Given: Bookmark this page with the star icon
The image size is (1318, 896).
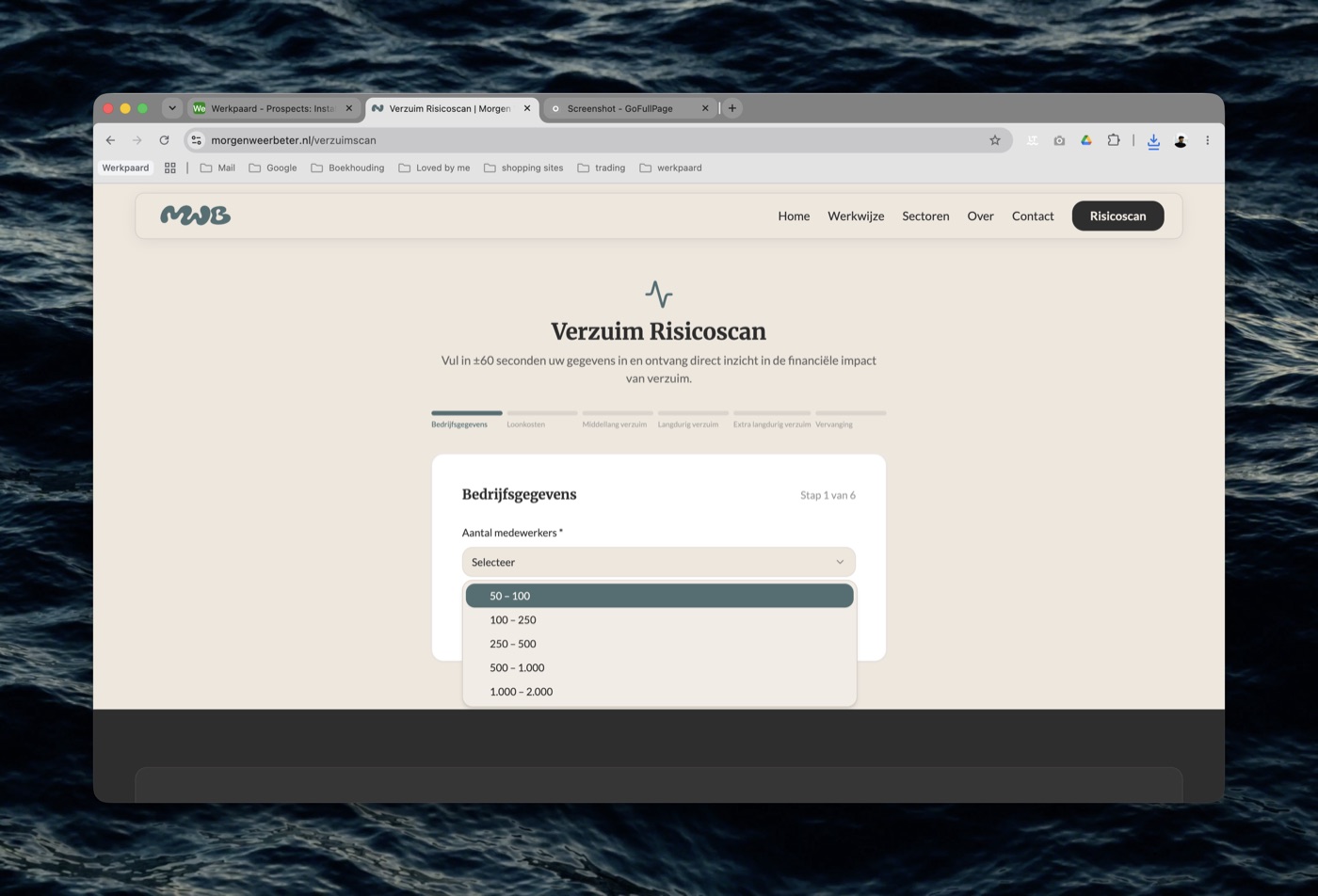Looking at the screenshot, I should pyautogui.click(x=994, y=140).
